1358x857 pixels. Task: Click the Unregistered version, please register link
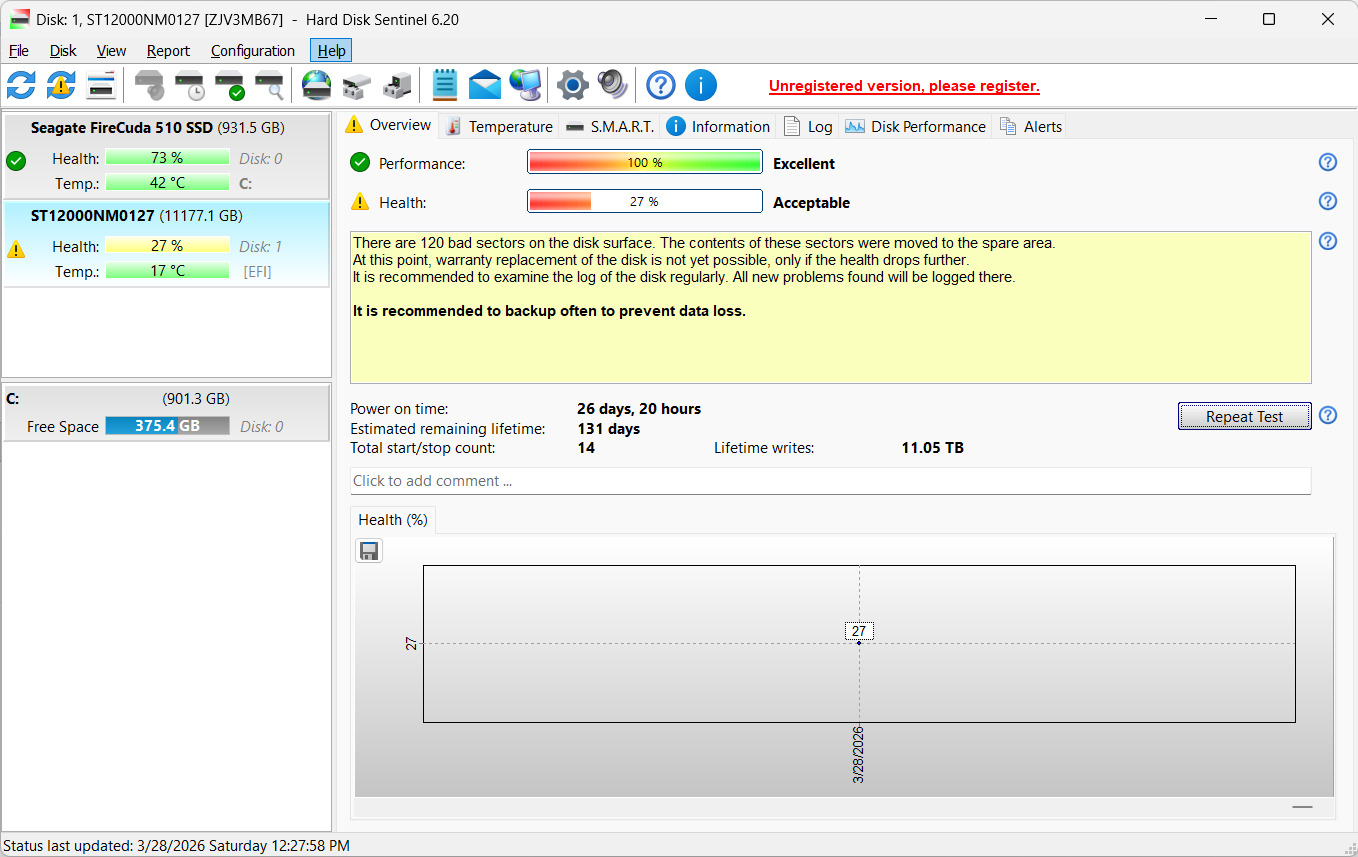(904, 86)
